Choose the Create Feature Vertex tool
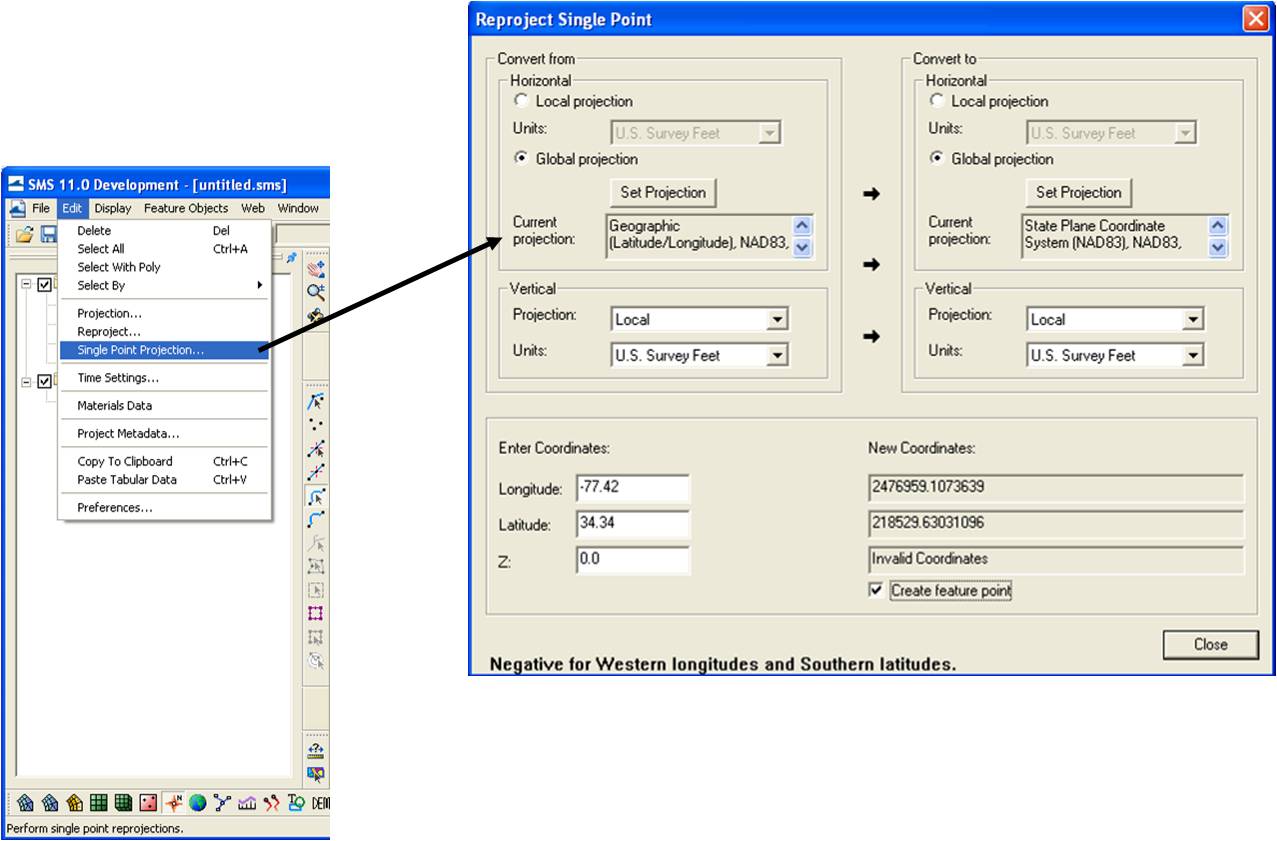Screen dimensions: 1277x841 pos(316,472)
